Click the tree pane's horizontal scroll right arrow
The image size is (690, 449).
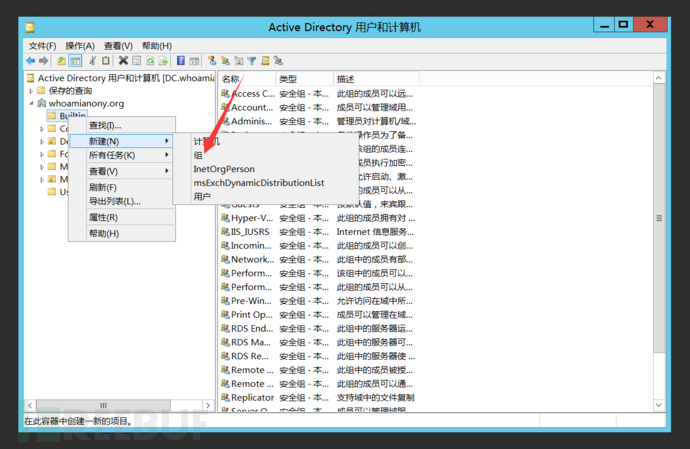[208, 405]
